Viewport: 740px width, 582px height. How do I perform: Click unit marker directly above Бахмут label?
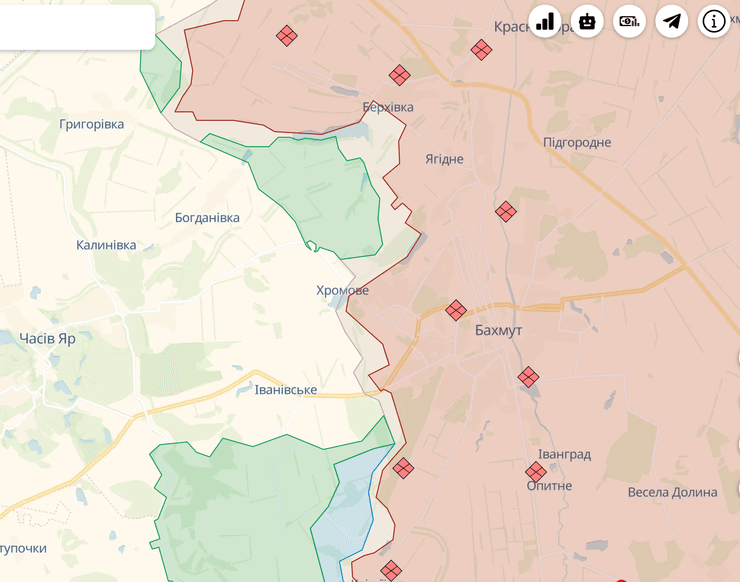456,310
